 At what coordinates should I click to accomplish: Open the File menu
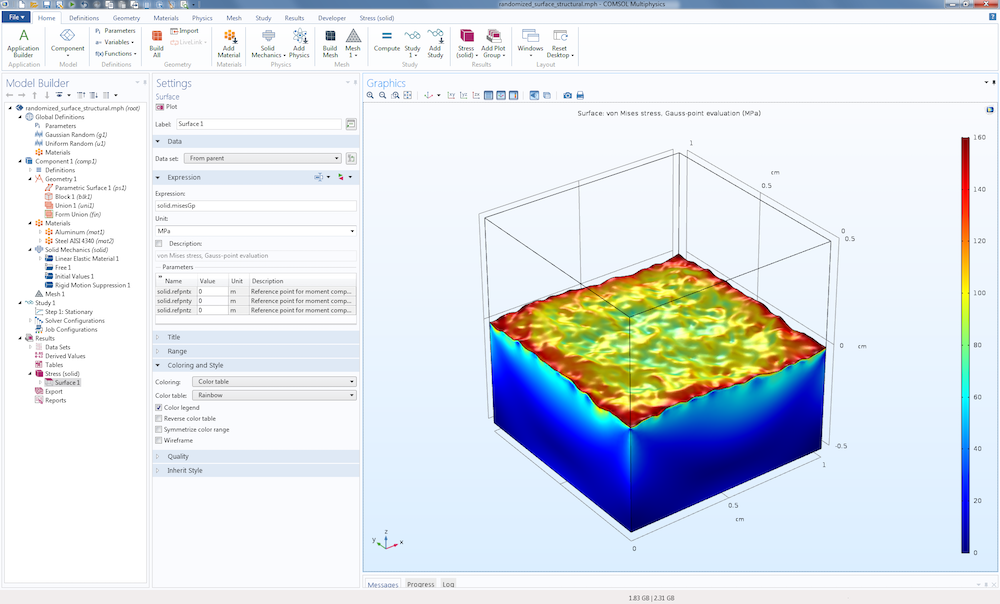[17, 17]
